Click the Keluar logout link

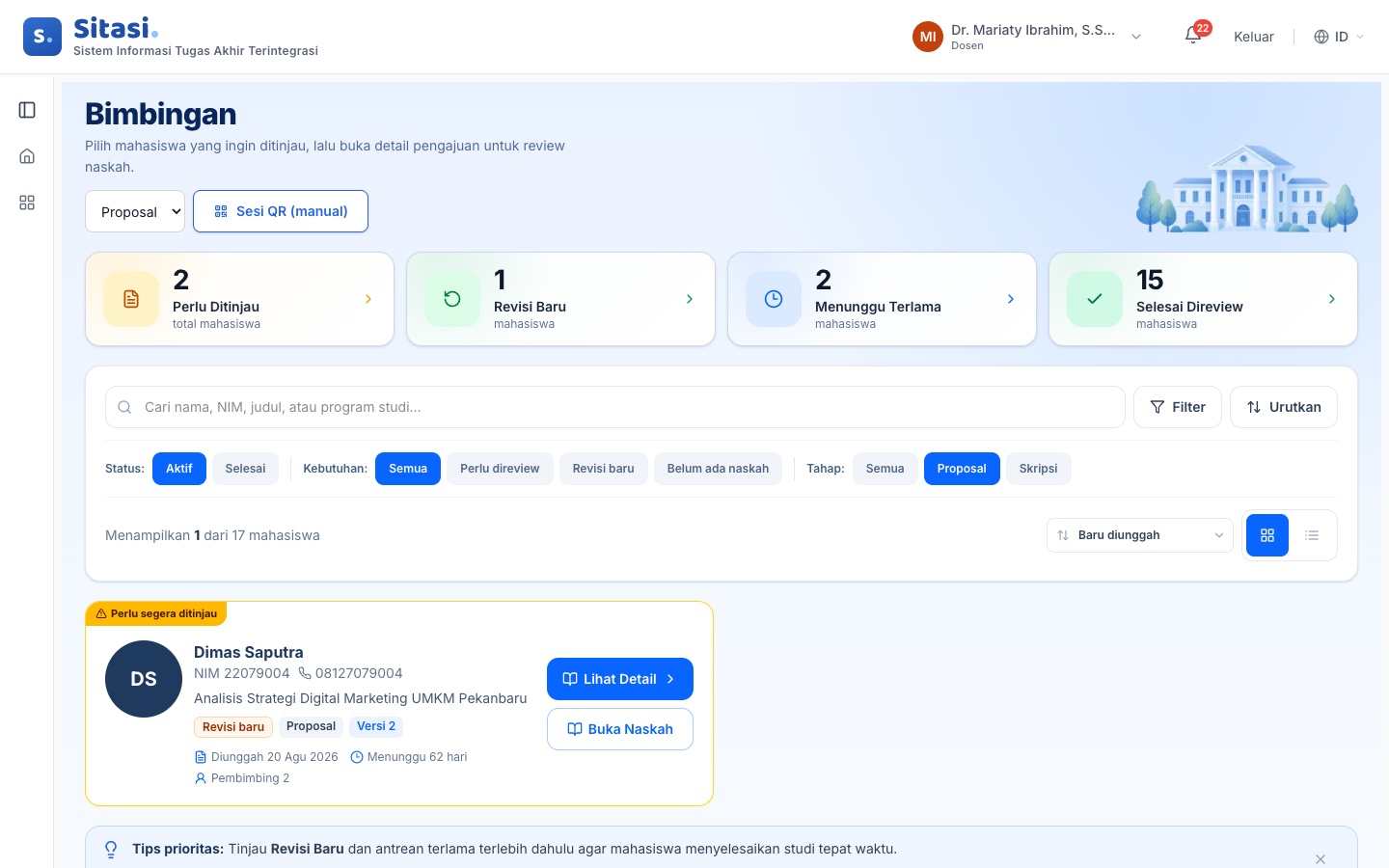point(1254,37)
